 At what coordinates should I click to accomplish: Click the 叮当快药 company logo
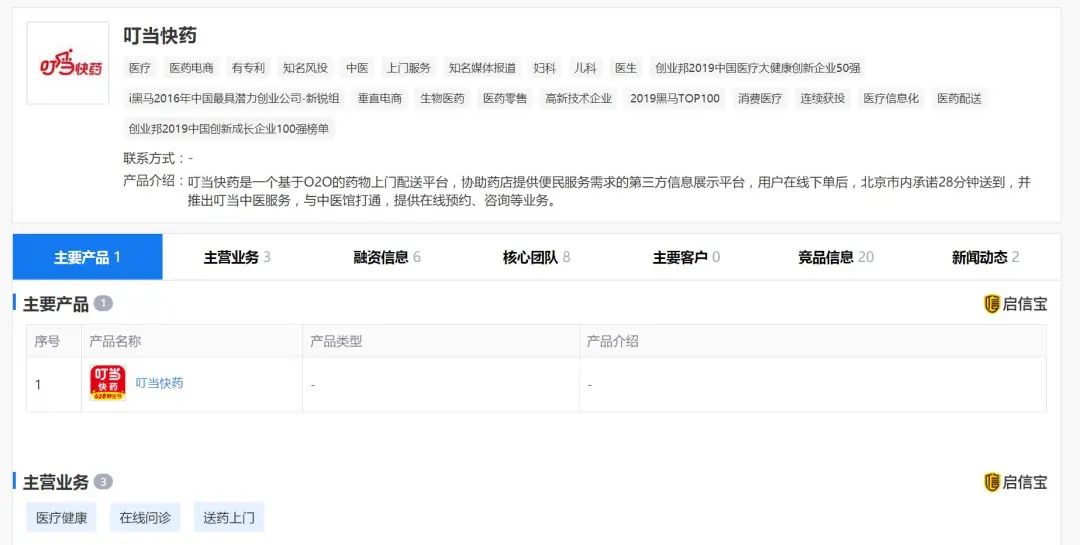click(68, 63)
